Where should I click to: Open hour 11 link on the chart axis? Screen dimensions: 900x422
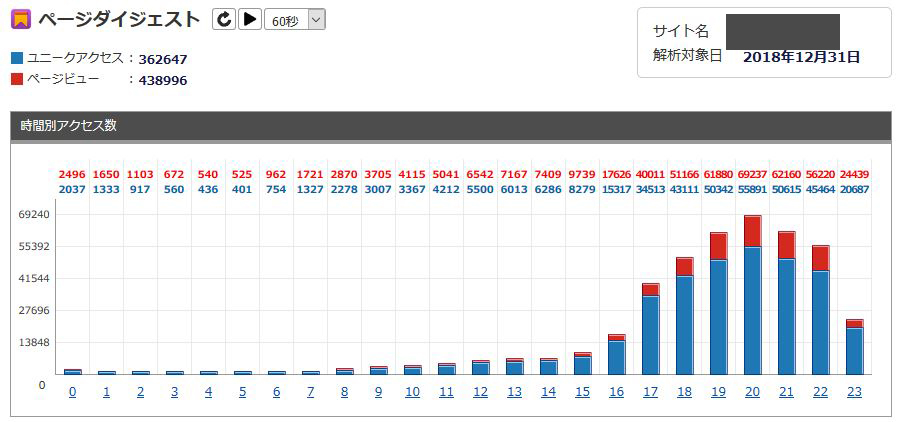(x=447, y=392)
